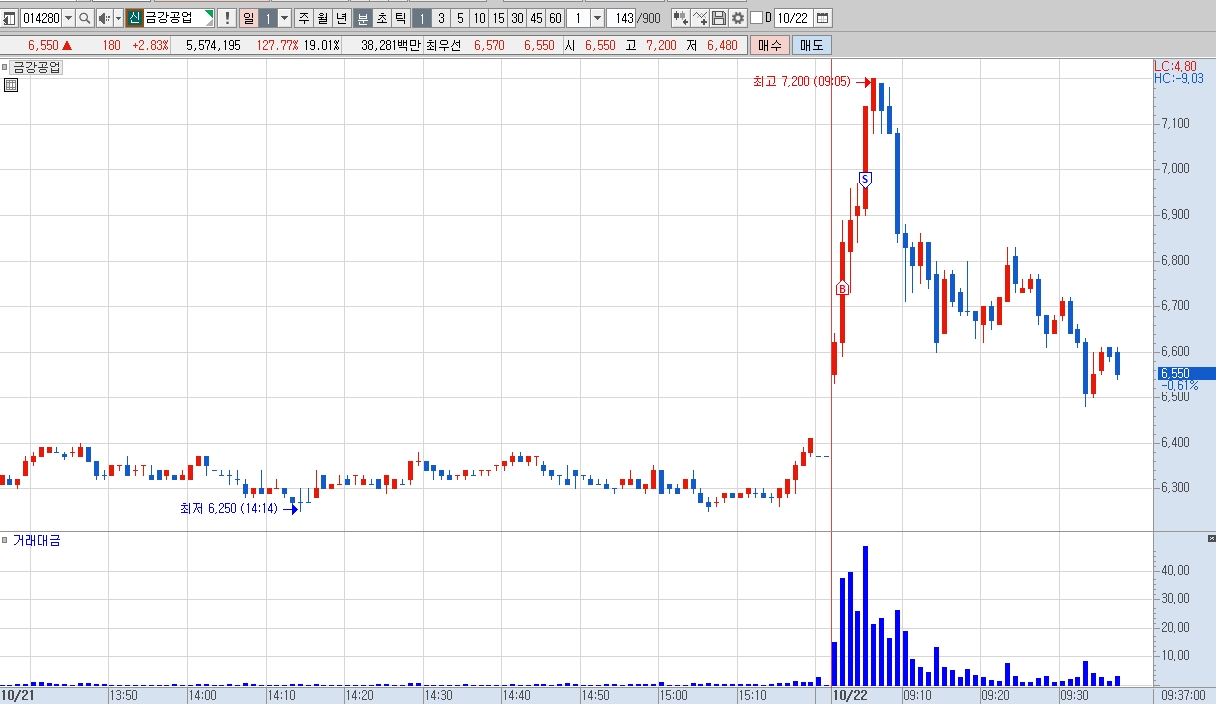Click the data grid icon under 금강공업
Screen dimensions: 1216x704
11,85
